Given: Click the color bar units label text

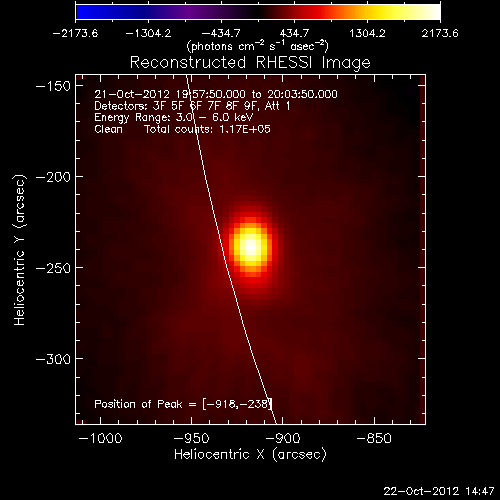Looking at the screenshot, I should click(x=257, y=46).
